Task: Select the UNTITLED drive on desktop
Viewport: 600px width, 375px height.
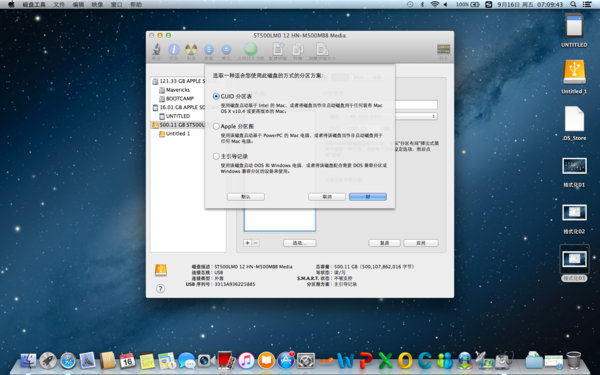Action: click(x=574, y=31)
